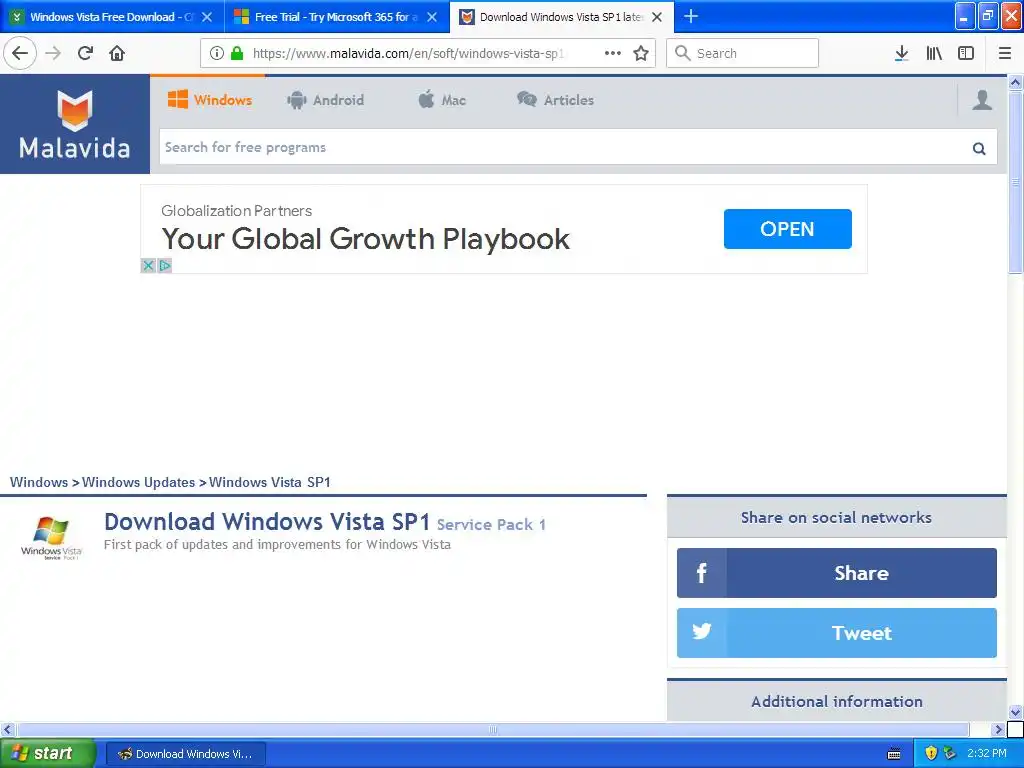This screenshot has width=1024, height=768.
Task: Focus the browser address bar URL
Action: pyautogui.click(x=408, y=53)
